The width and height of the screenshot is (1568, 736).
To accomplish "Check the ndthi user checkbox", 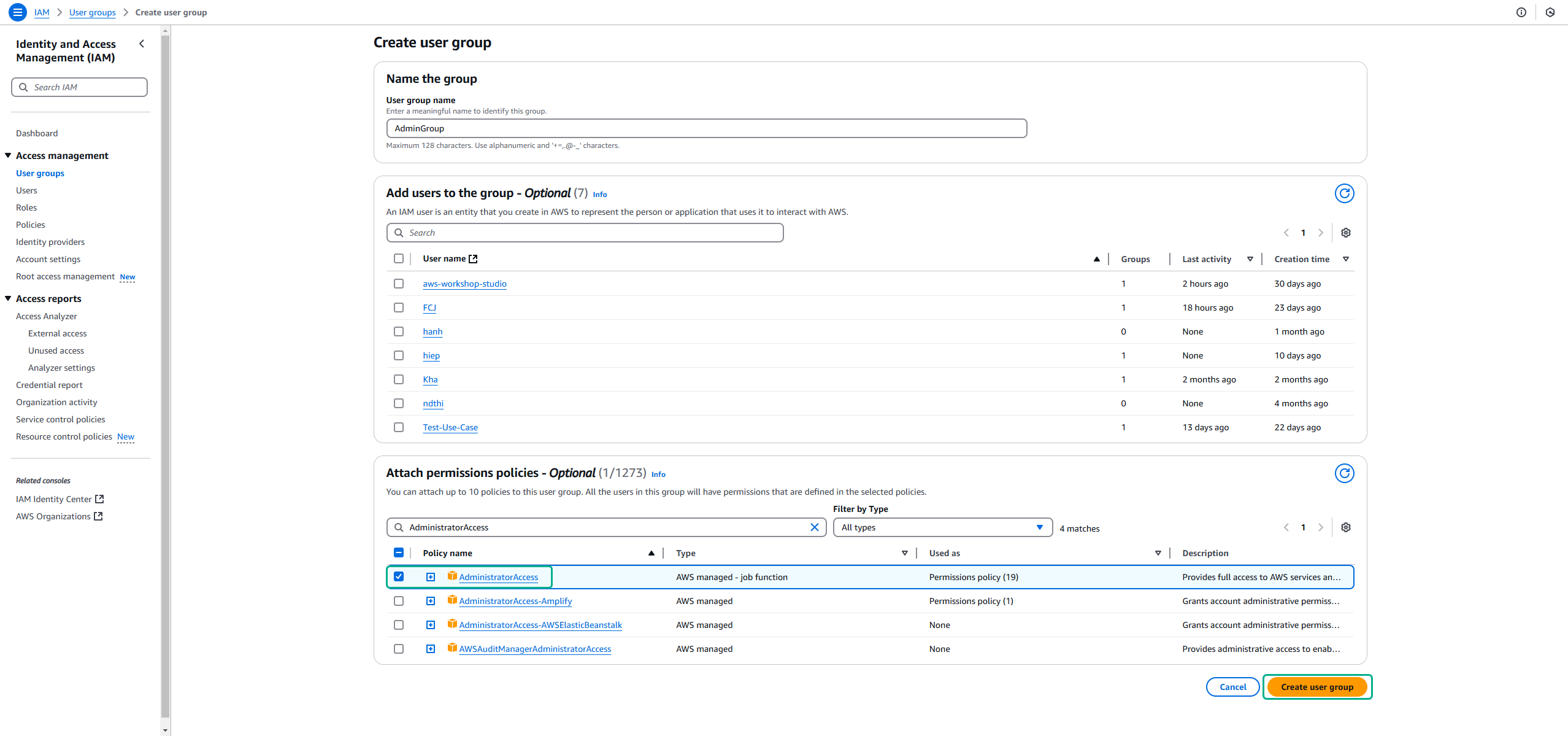I will 399,403.
